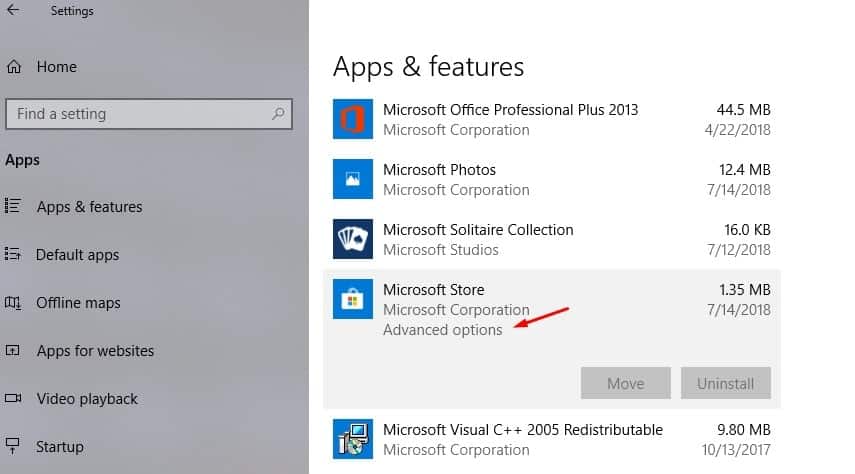
Task: Open Video playback settings
Action: tap(87, 399)
